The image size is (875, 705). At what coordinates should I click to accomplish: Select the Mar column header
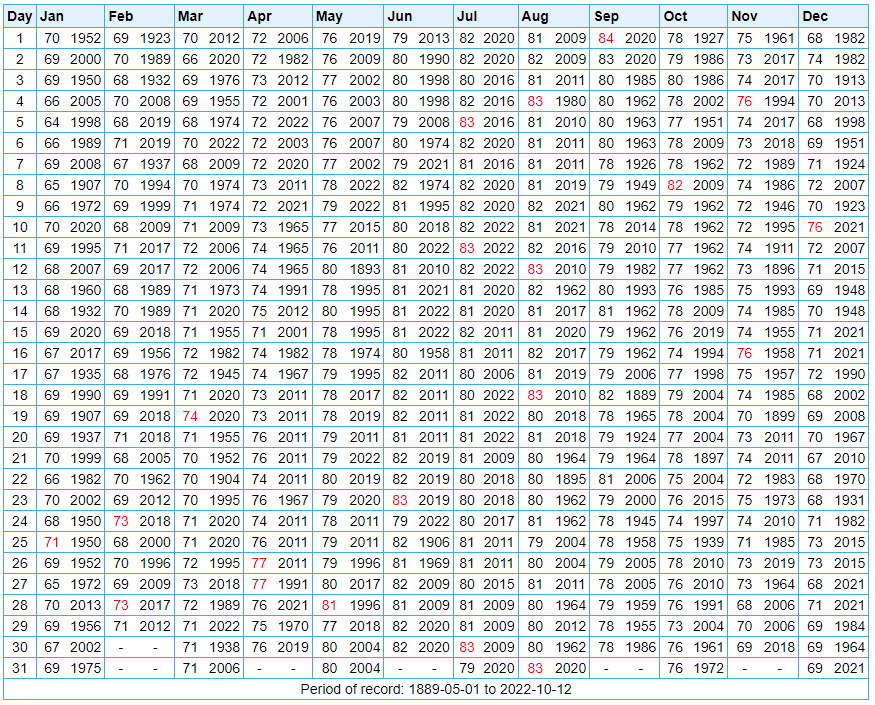click(189, 16)
